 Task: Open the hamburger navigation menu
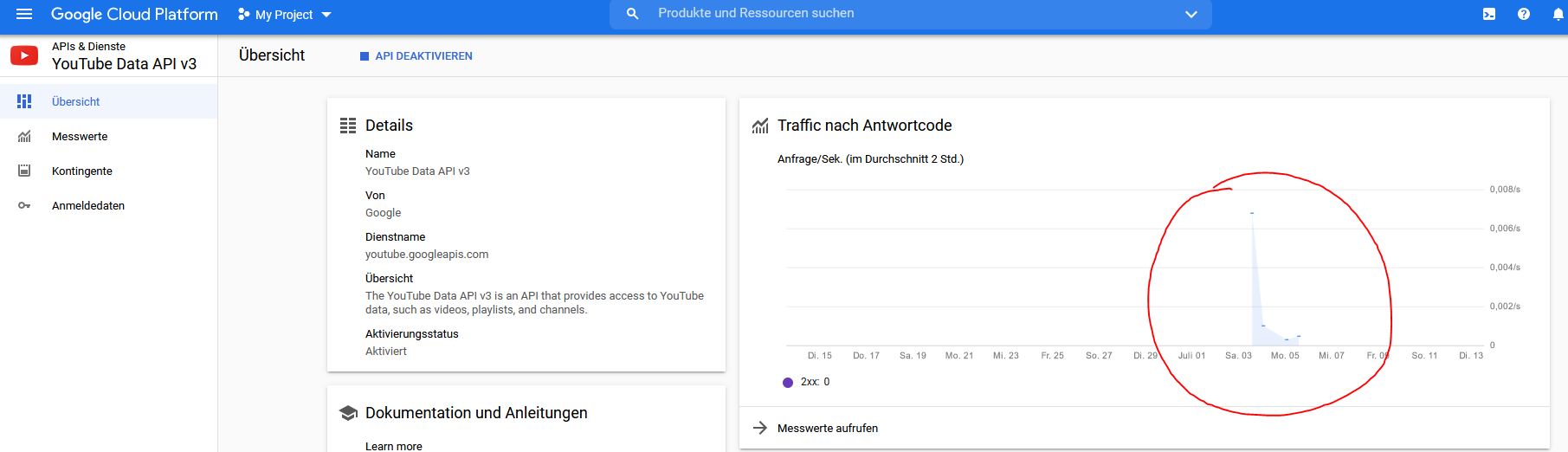[x=24, y=14]
